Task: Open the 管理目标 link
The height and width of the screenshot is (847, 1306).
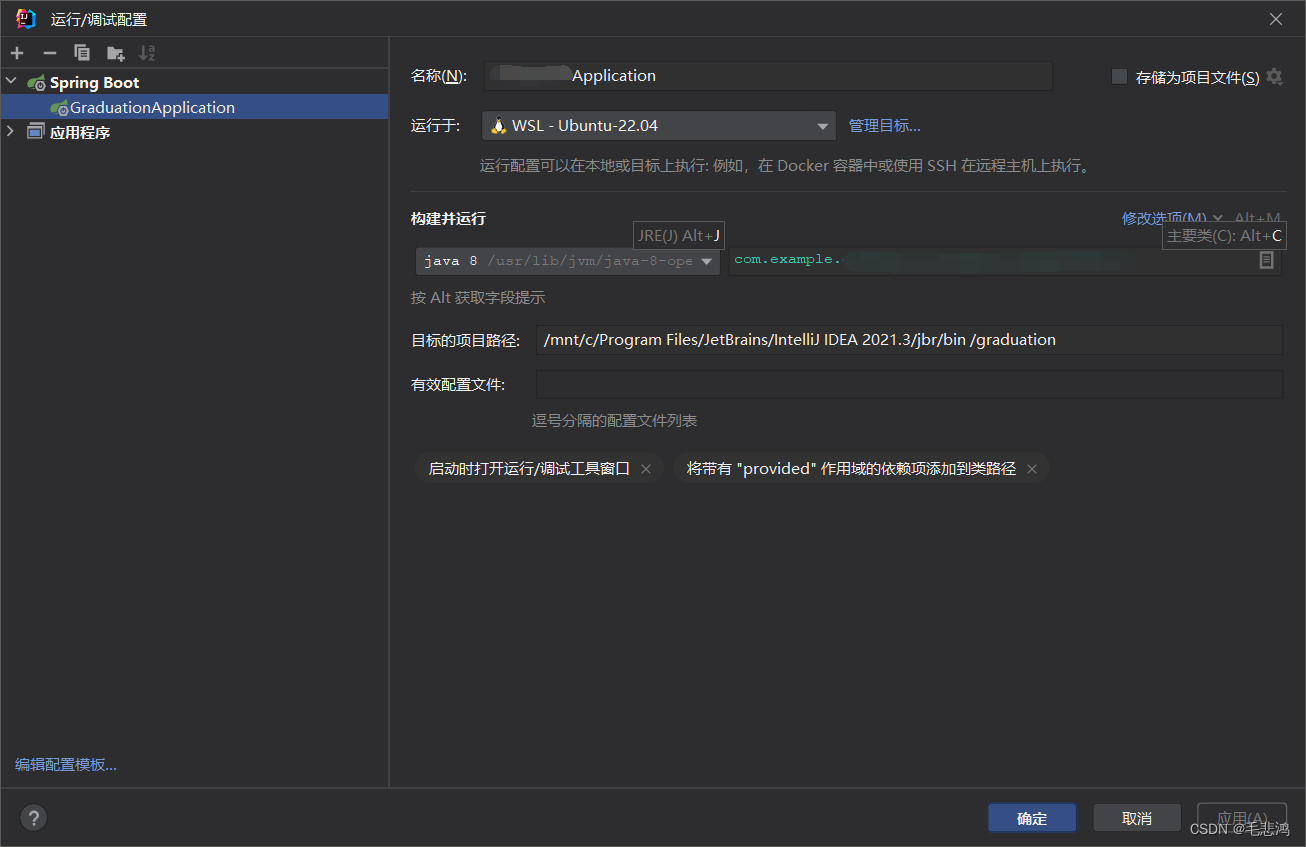Action: pos(884,125)
